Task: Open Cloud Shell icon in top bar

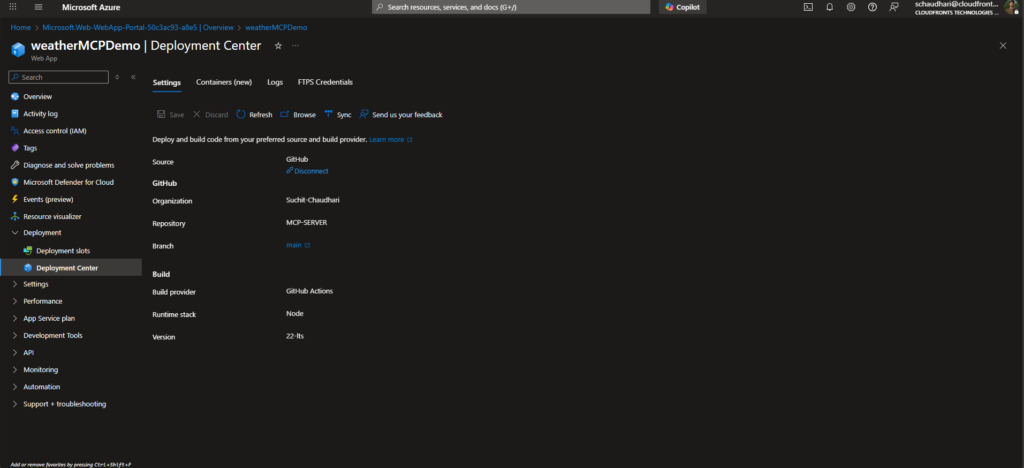Action: (x=808, y=7)
